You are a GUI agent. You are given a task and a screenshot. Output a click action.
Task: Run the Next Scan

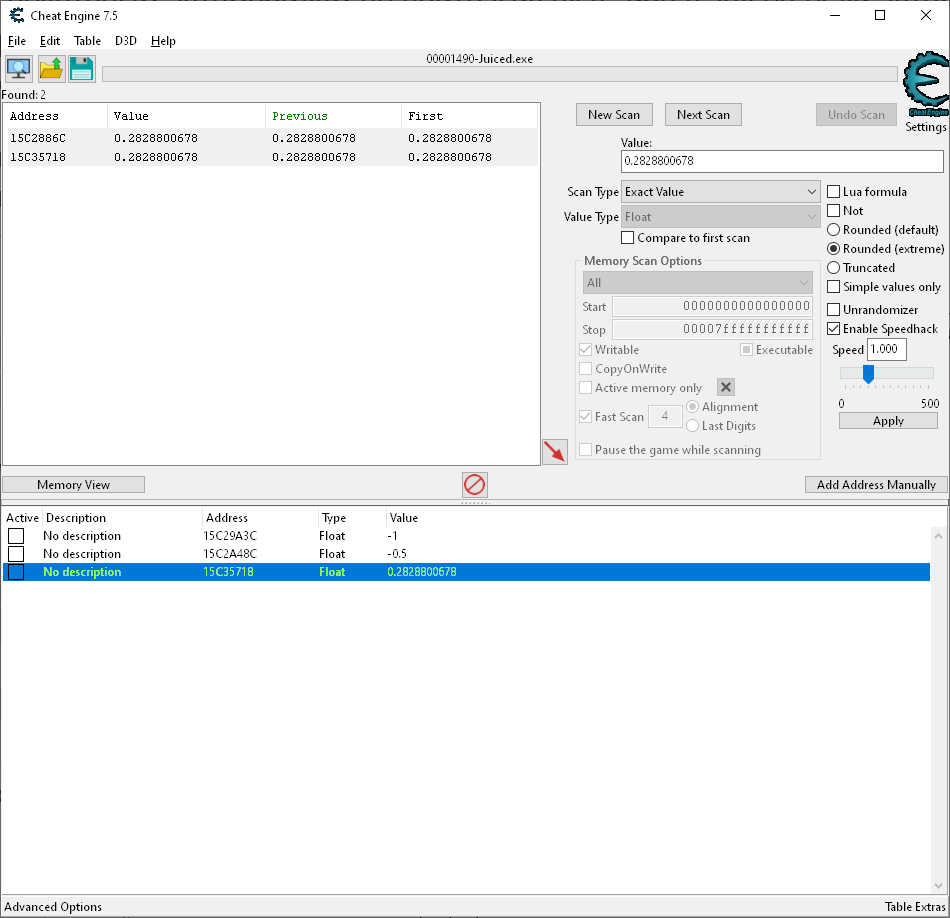(703, 115)
